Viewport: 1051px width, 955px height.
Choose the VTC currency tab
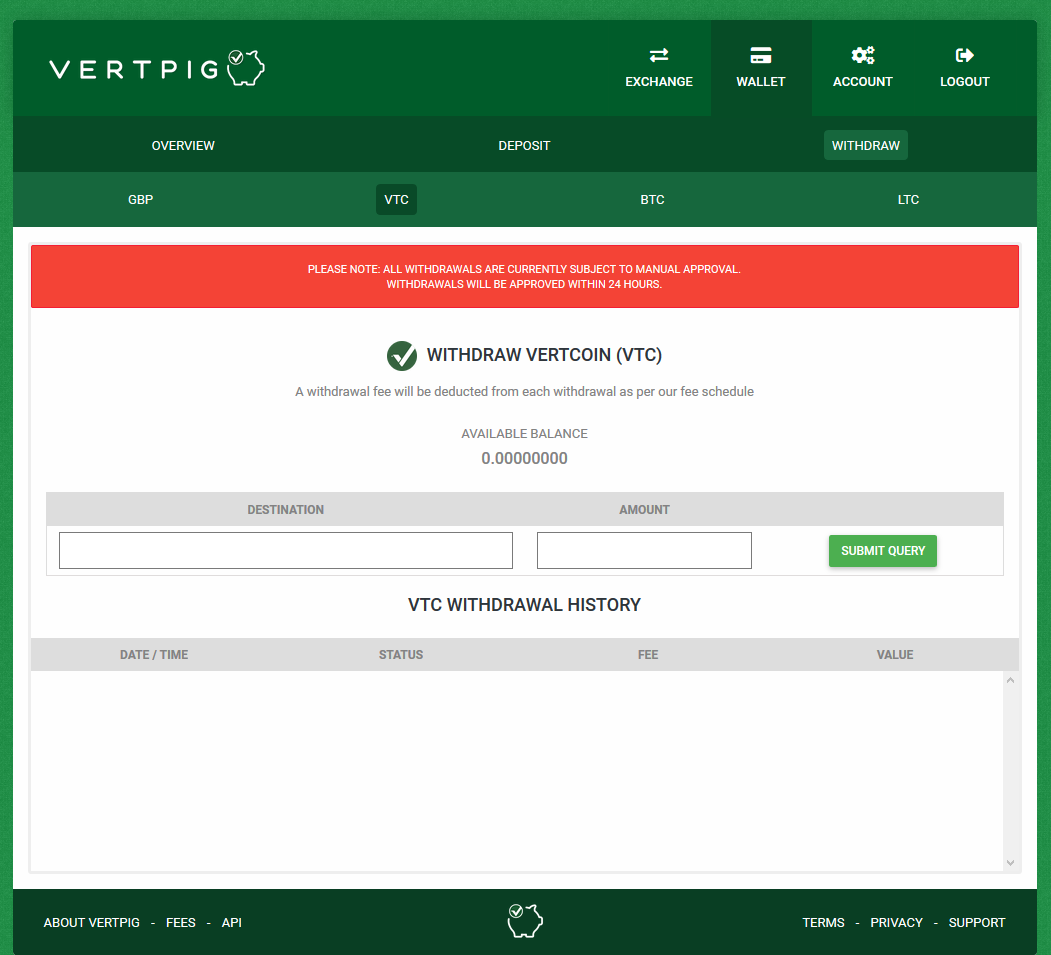[x=396, y=200]
